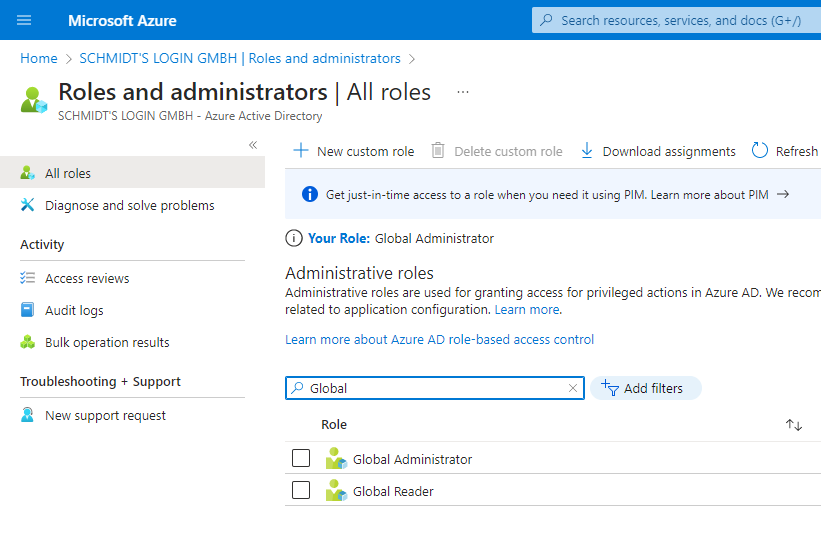
Task: Open Diagnose and solve problems
Action: click(132, 205)
